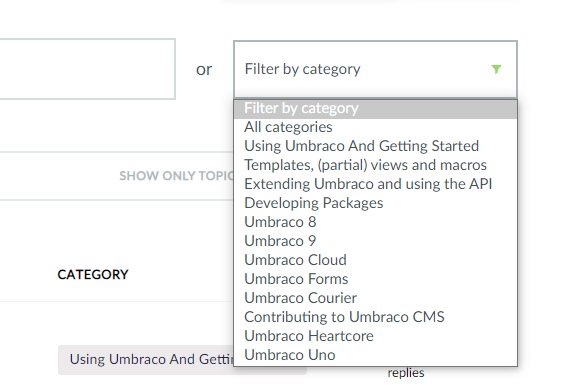
Task: Click the green dropdown arrow icon
Action: coord(496,69)
